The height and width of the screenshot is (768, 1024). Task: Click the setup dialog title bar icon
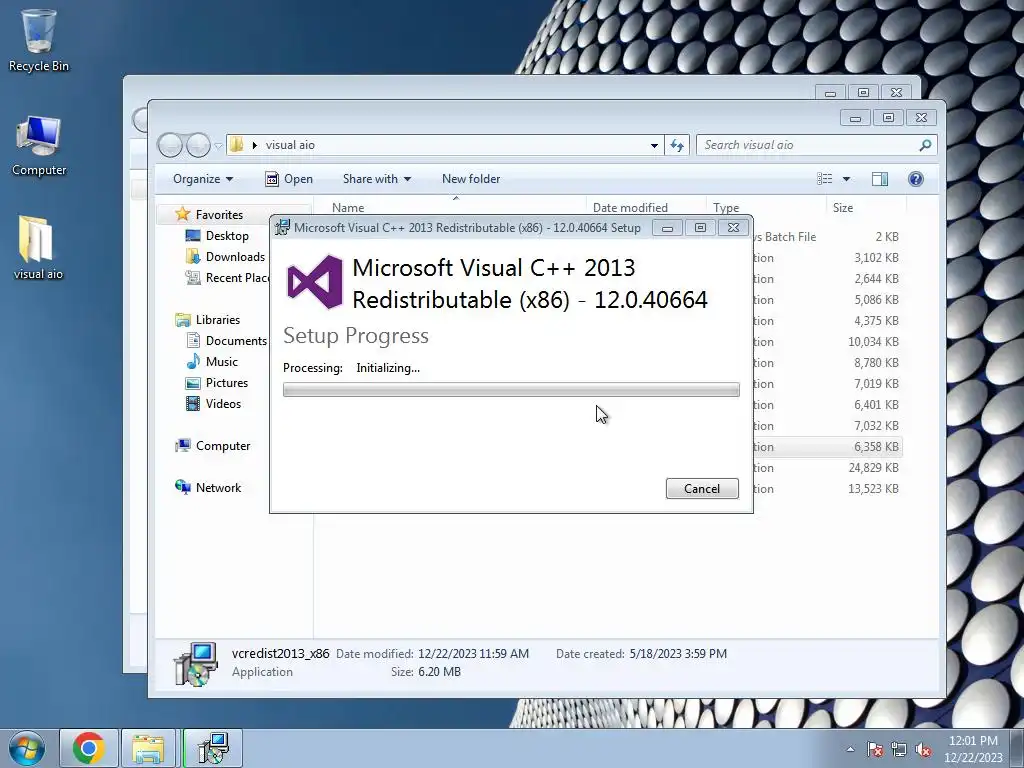point(282,227)
